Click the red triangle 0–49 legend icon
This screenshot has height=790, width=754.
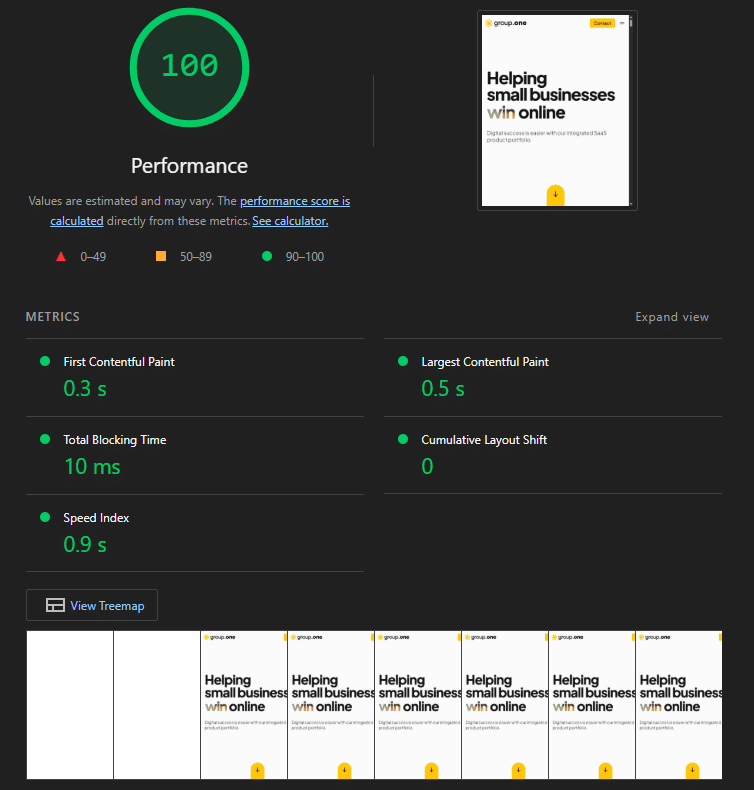click(61, 257)
